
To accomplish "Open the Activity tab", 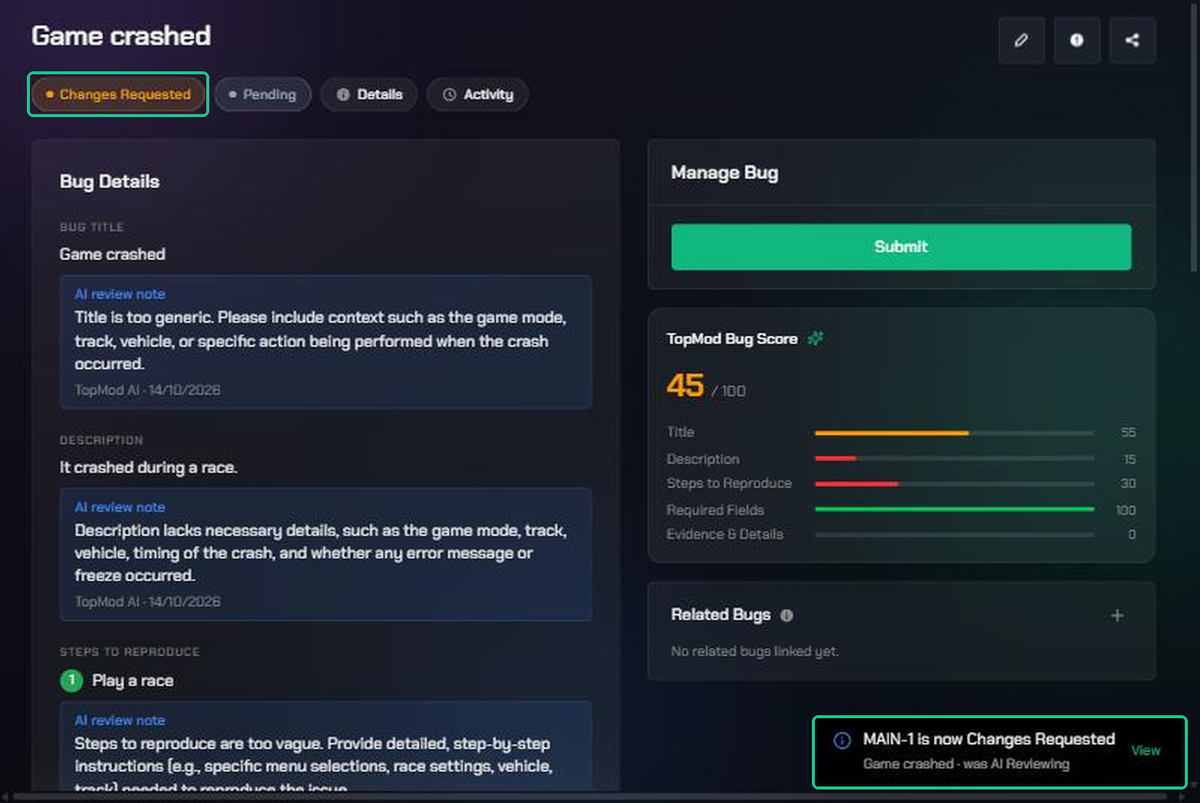I will [478, 94].
